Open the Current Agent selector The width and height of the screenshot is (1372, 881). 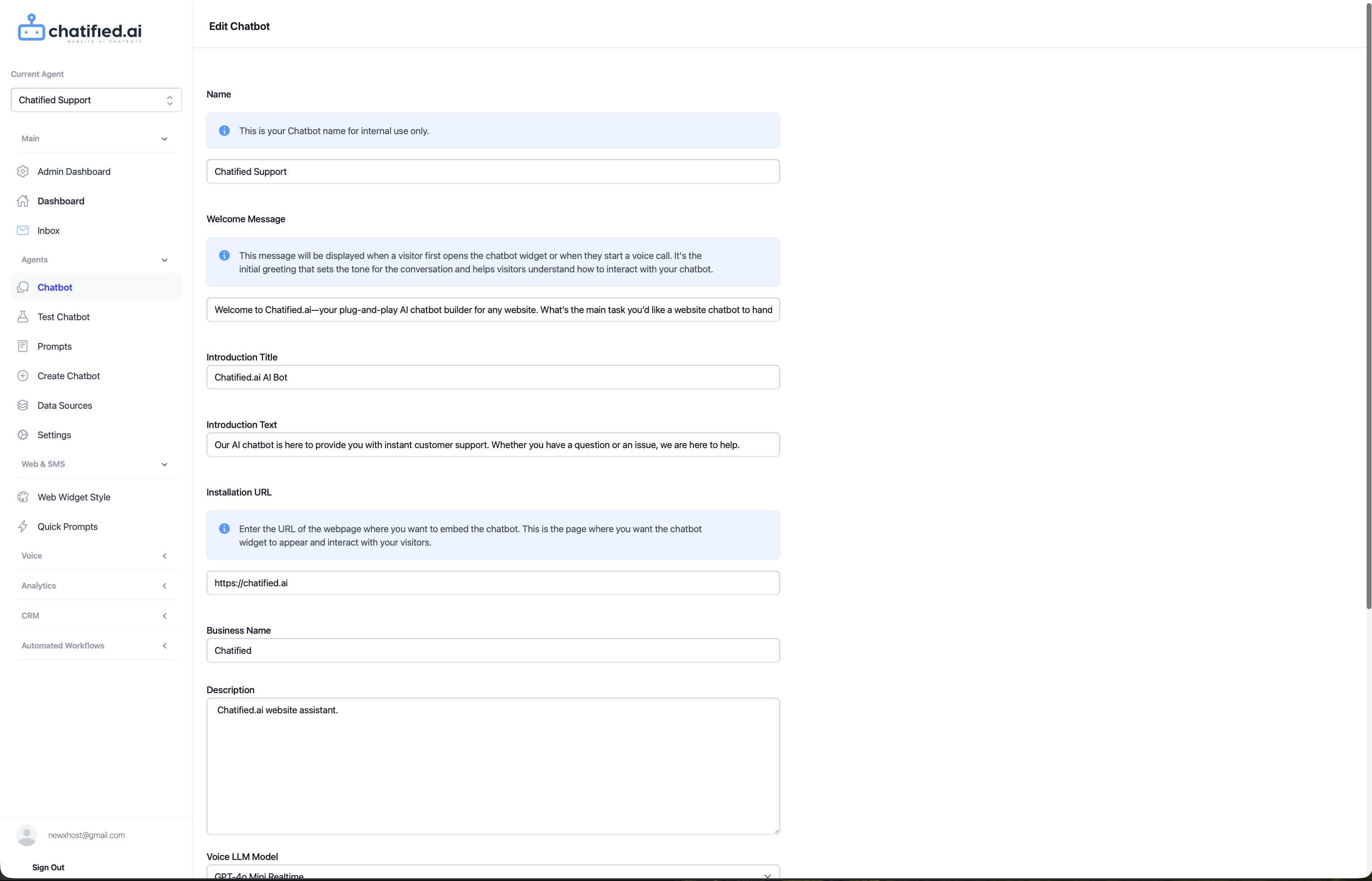(x=96, y=100)
